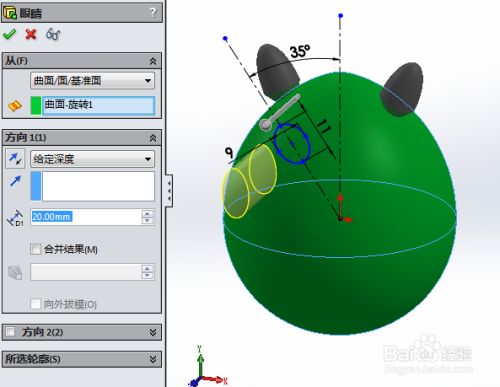The image size is (500, 387).
Task: Confirm the feature with the green checkmark
Action: (x=9, y=34)
